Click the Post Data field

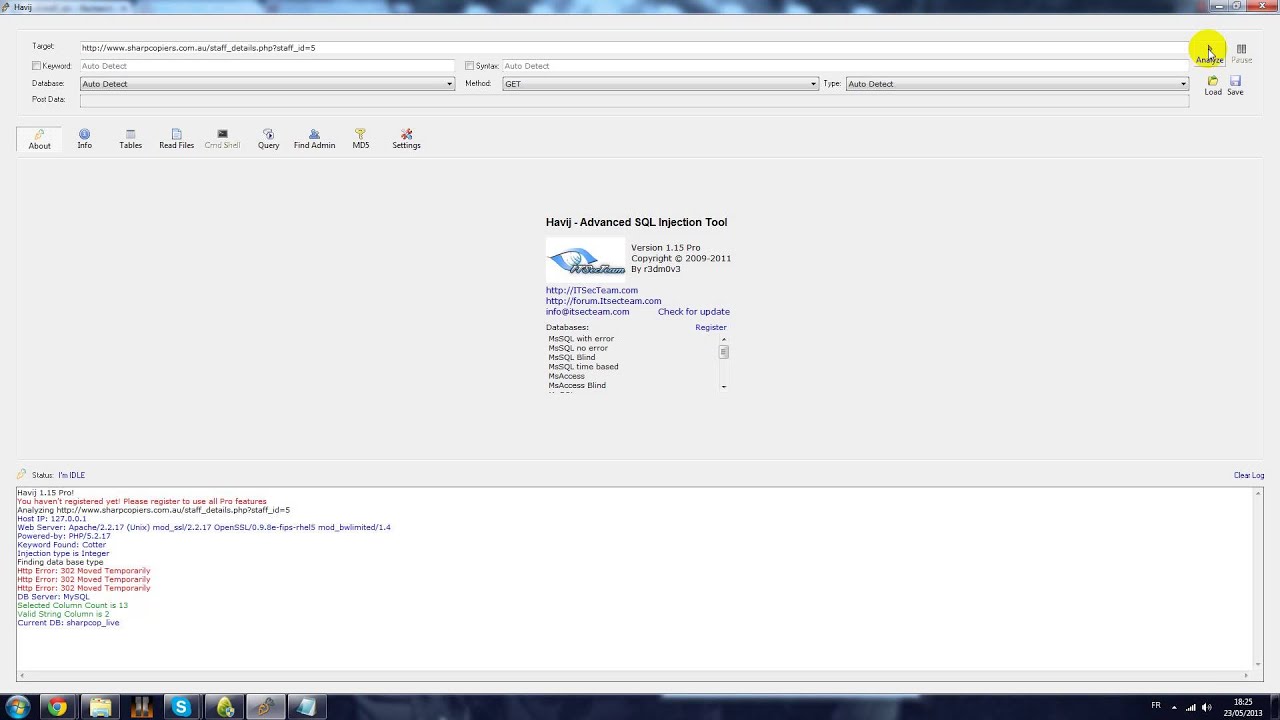click(x=634, y=100)
